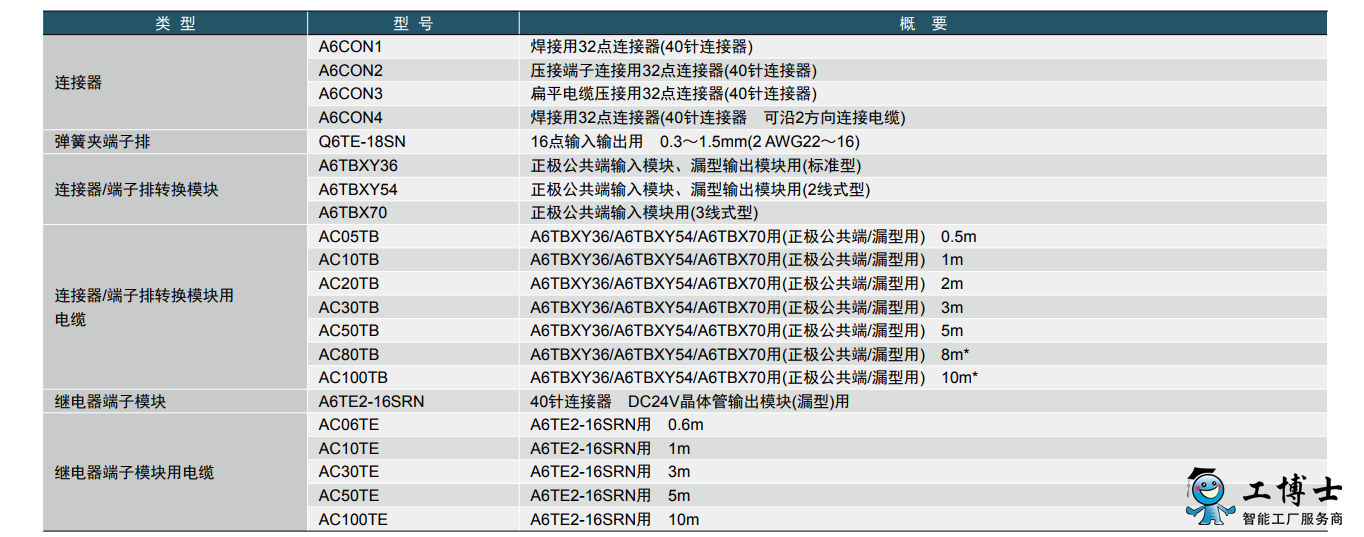Screen dimensions: 1364x537
Task: Click the 工博士 mascot logo icon
Action: [x=1210, y=495]
